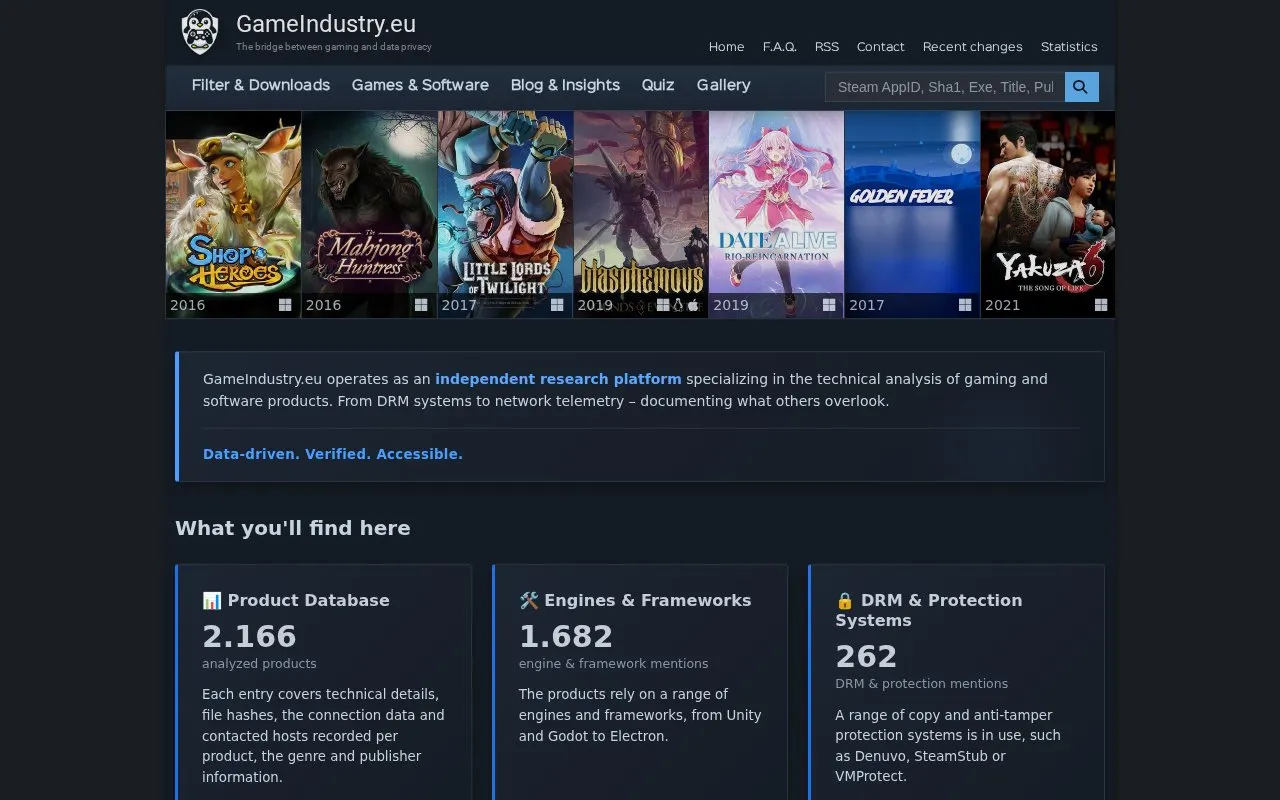Image resolution: width=1280 pixels, height=800 pixels.
Task: Open the Filter & Downloads menu
Action: click(x=261, y=85)
